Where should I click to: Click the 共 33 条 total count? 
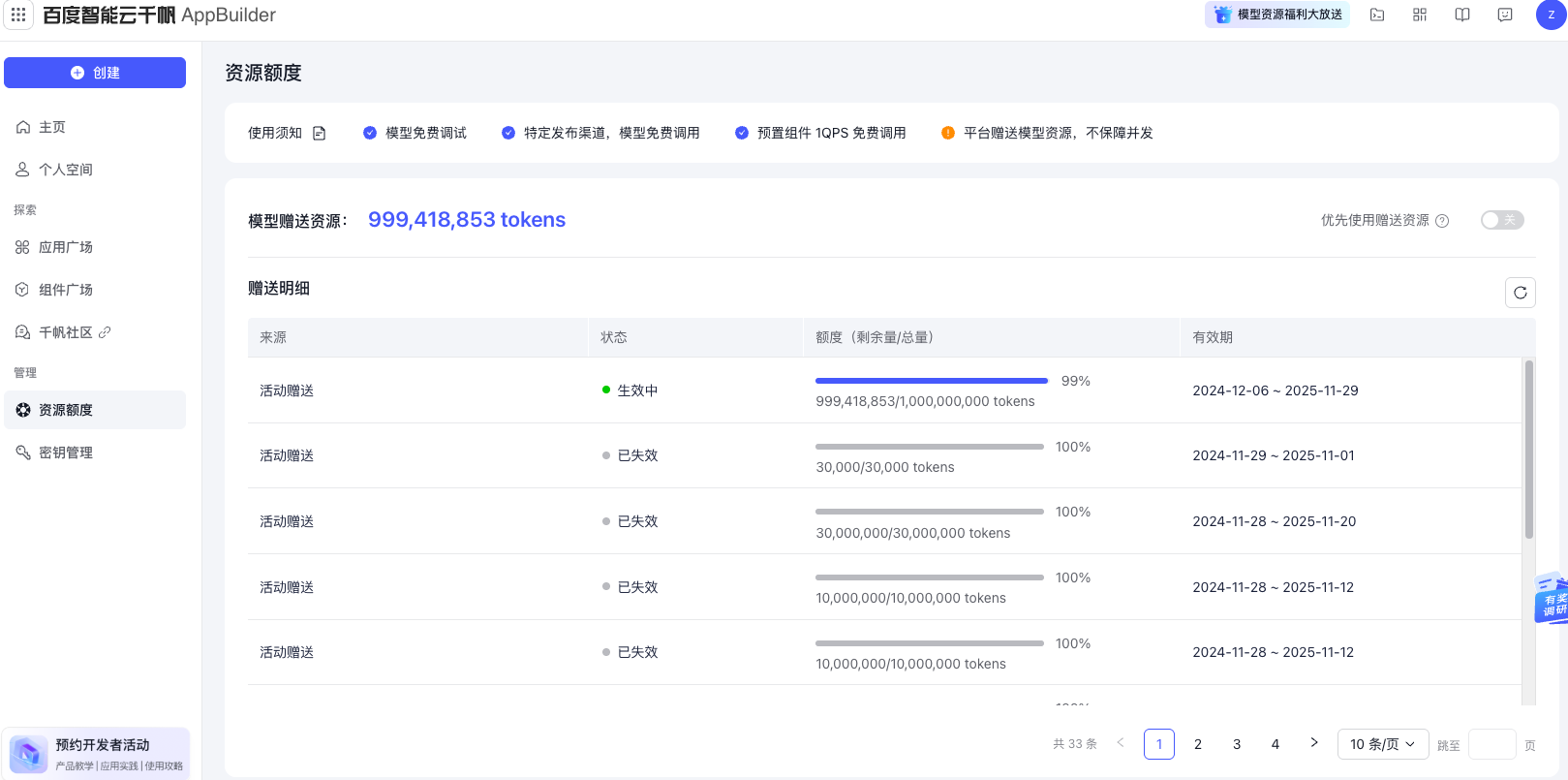click(1075, 744)
